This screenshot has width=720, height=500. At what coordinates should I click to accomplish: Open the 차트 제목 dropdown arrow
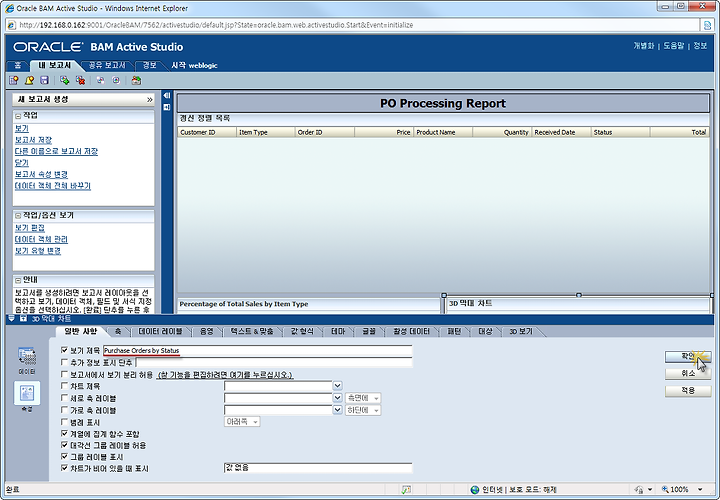(338, 386)
